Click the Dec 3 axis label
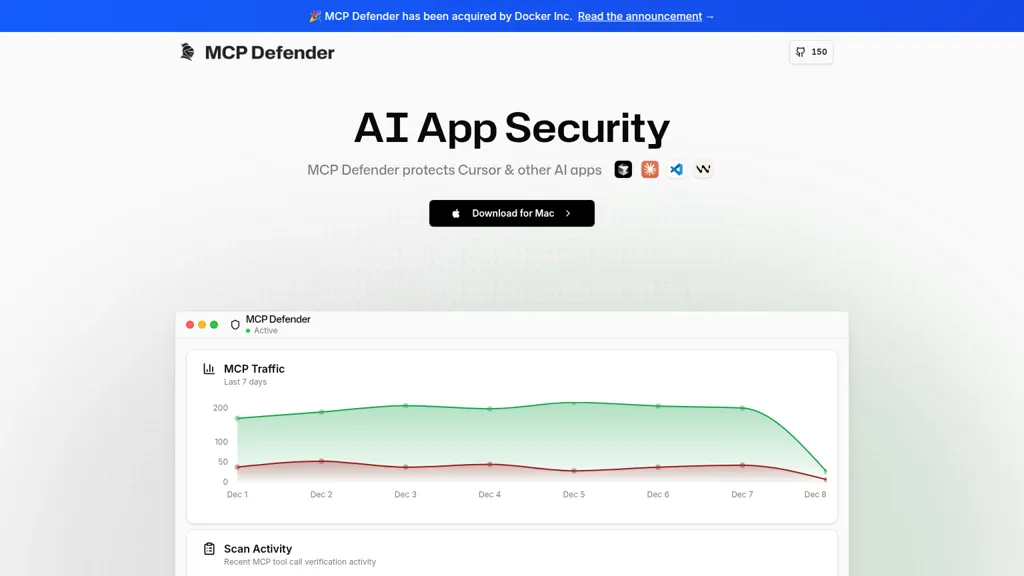The image size is (1024, 576). (406, 494)
